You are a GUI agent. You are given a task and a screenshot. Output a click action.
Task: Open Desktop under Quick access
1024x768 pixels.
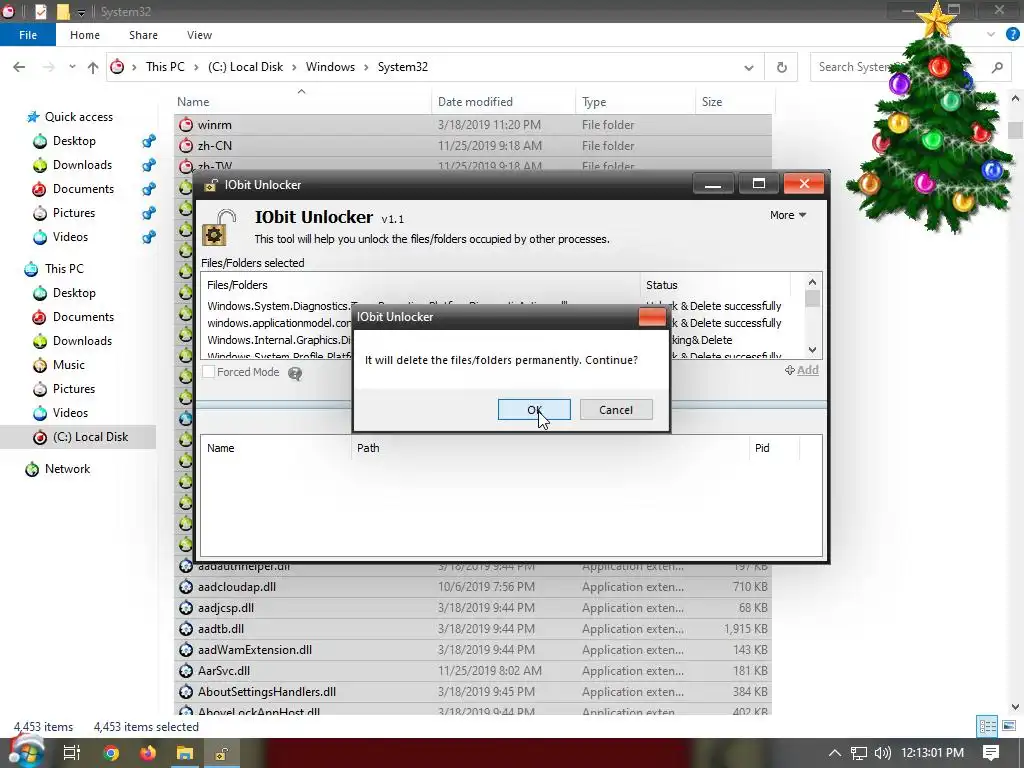[74, 141]
